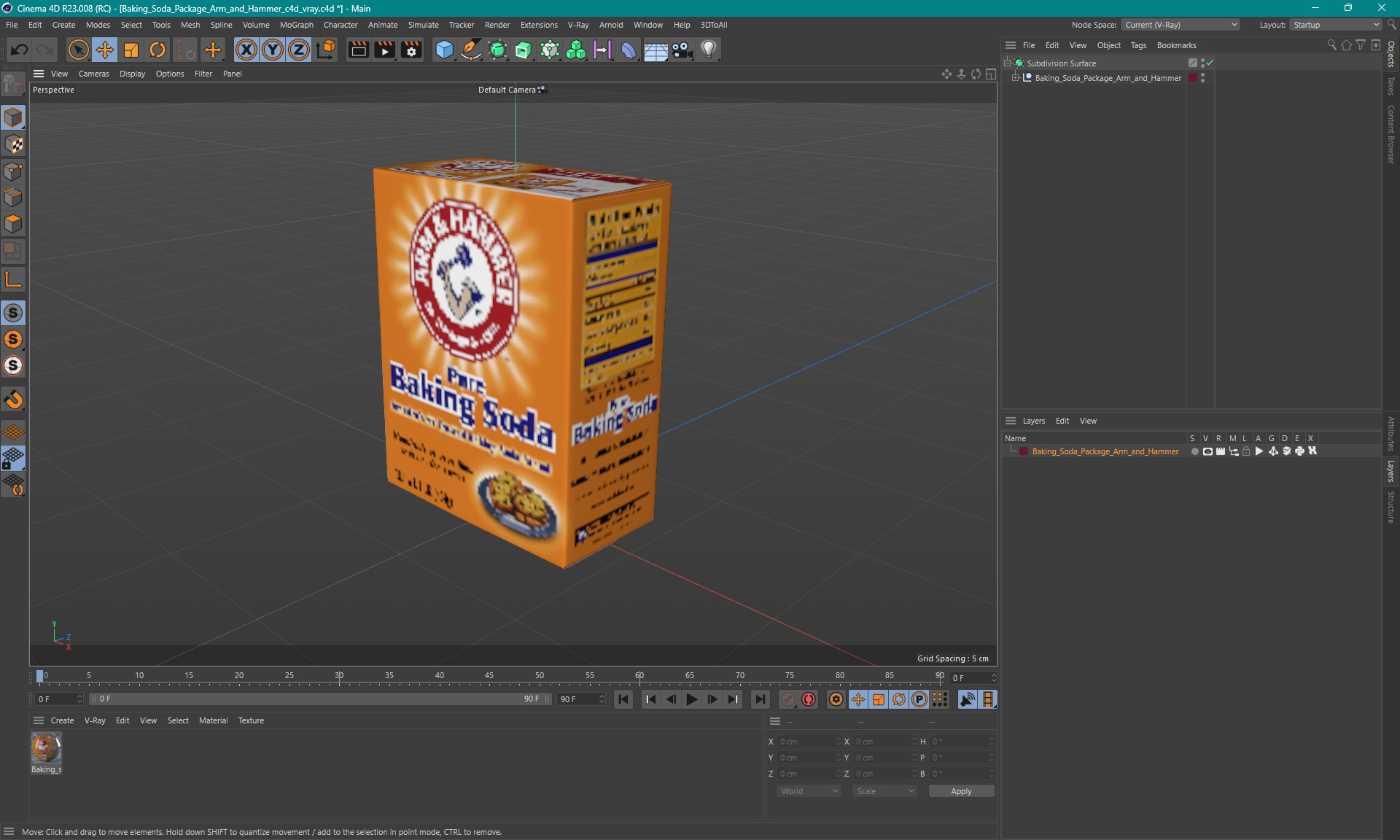The width and height of the screenshot is (1400, 840).
Task: Toggle Z axis lock
Action: pos(299,50)
